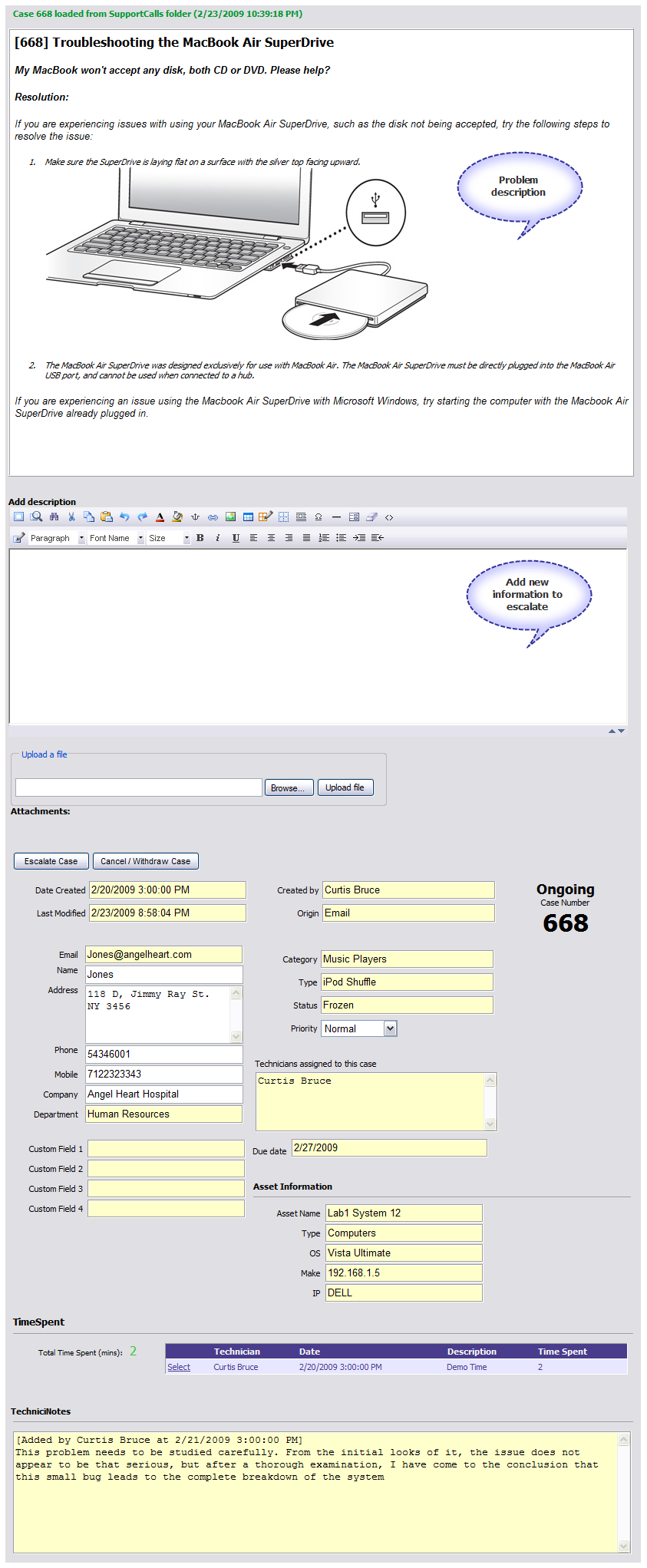Click the paste clipboard icon
Viewport: 647px width, 1568px height.
[x=107, y=517]
